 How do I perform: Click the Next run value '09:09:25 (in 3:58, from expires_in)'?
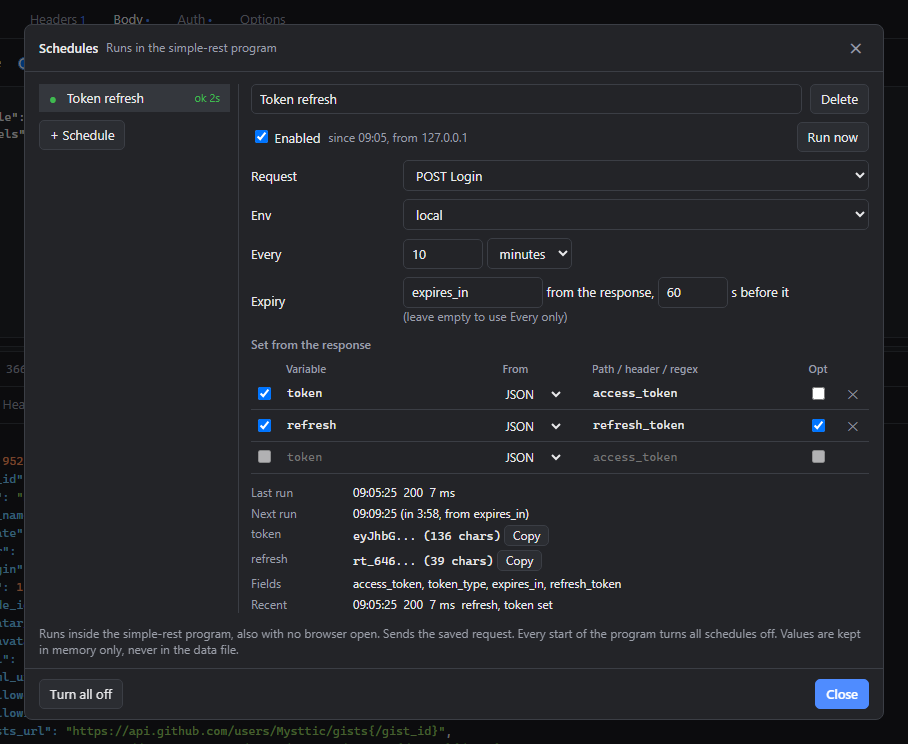[x=441, y=514]
